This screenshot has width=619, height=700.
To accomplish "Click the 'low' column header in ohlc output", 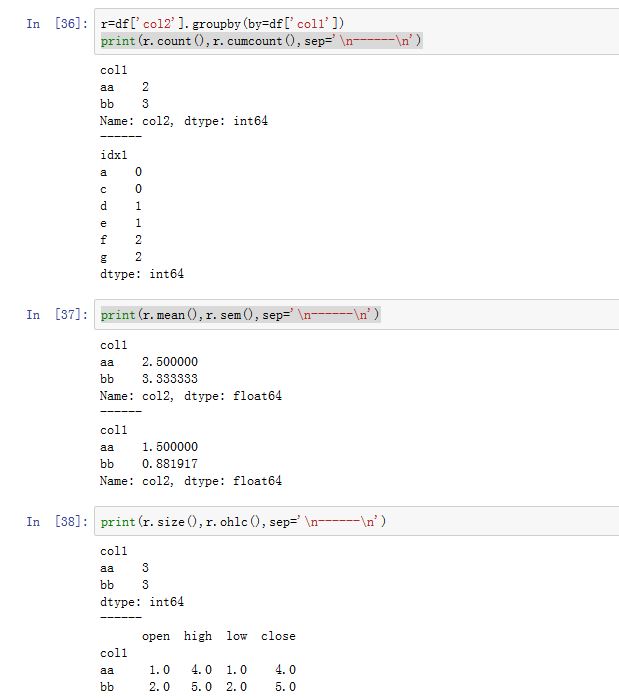I will click(x=237, y=636).
